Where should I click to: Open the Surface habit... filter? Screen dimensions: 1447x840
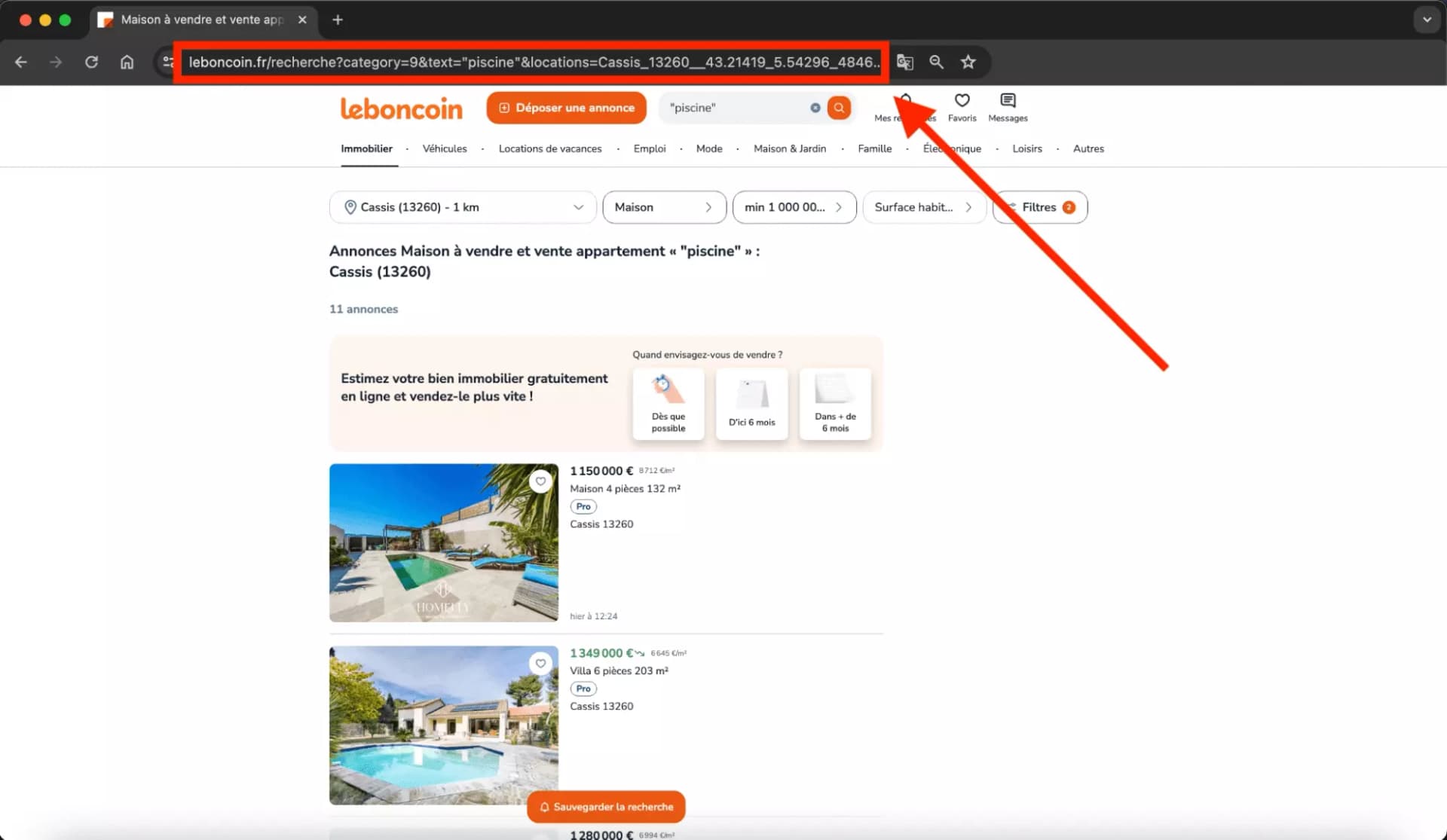point(924,207)
